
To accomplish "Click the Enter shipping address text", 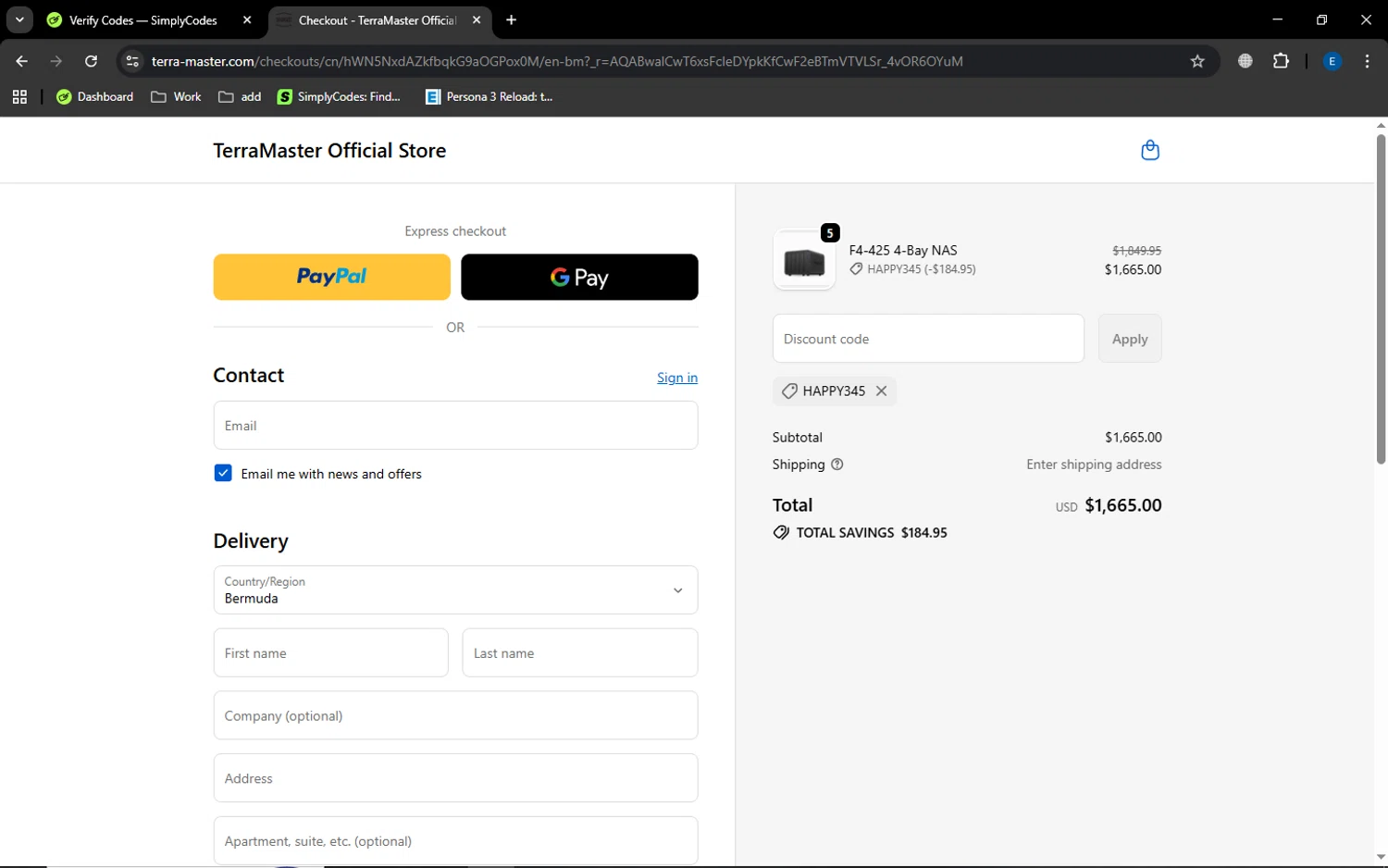I will (1094, 465).
